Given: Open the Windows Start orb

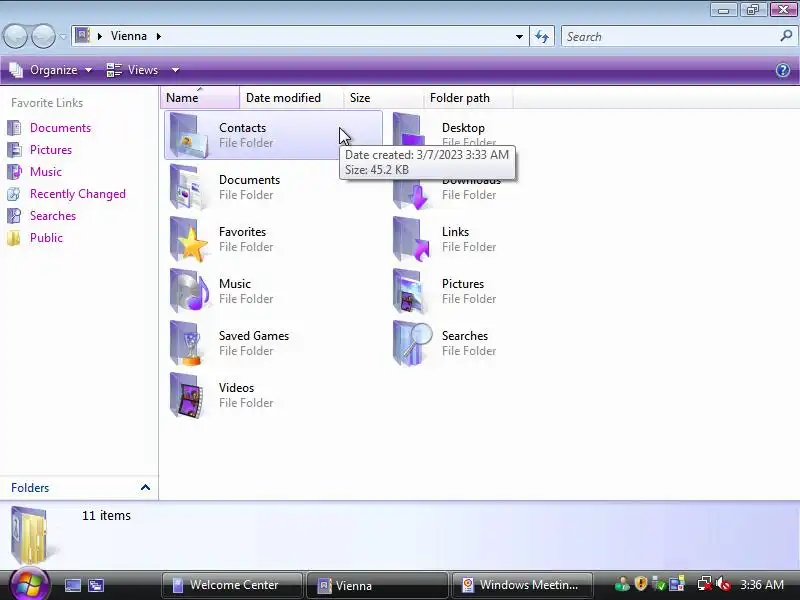Looking at the screenshot, I should (x=30, y=584).
